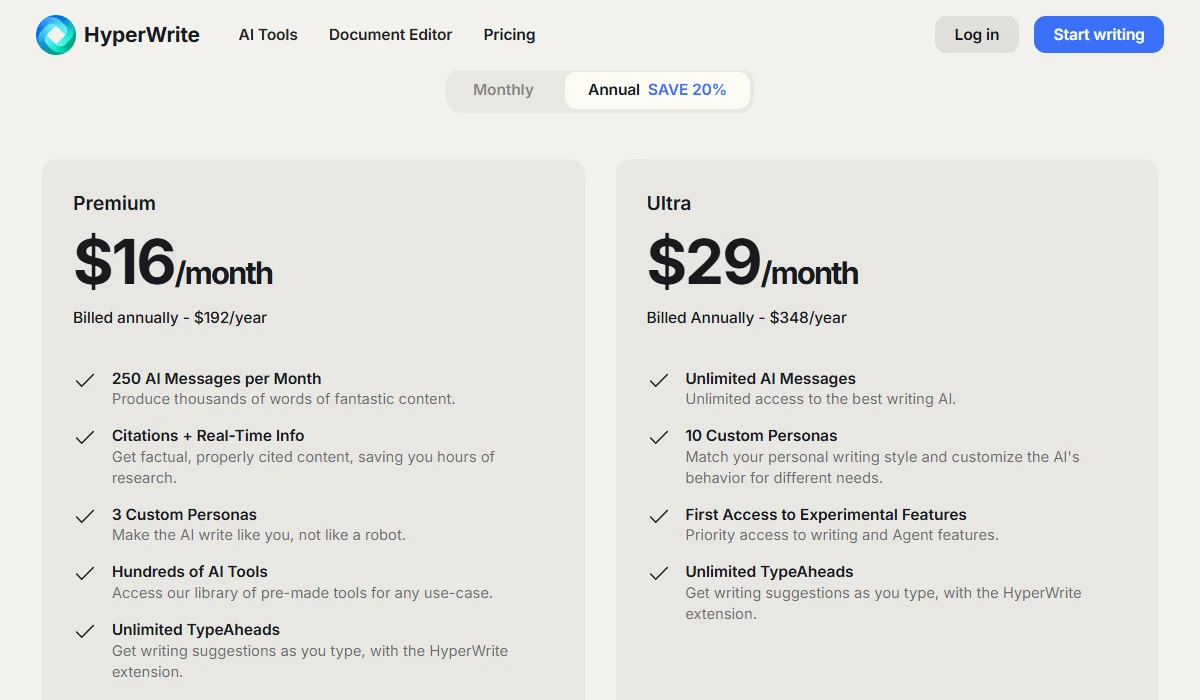Select the Annual billing option
1200x700 pixels.
tap(612, 90)
